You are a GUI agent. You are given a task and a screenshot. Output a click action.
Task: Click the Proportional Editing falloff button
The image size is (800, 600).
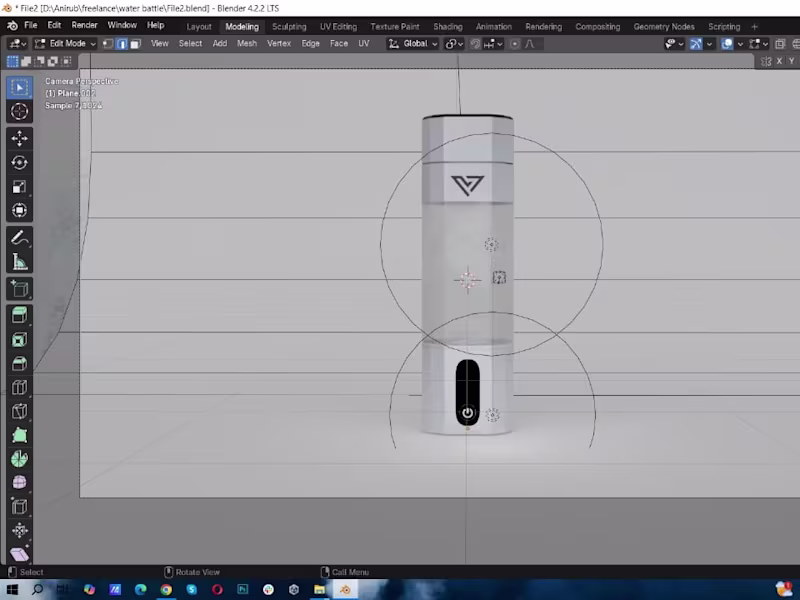coord(528,43)
